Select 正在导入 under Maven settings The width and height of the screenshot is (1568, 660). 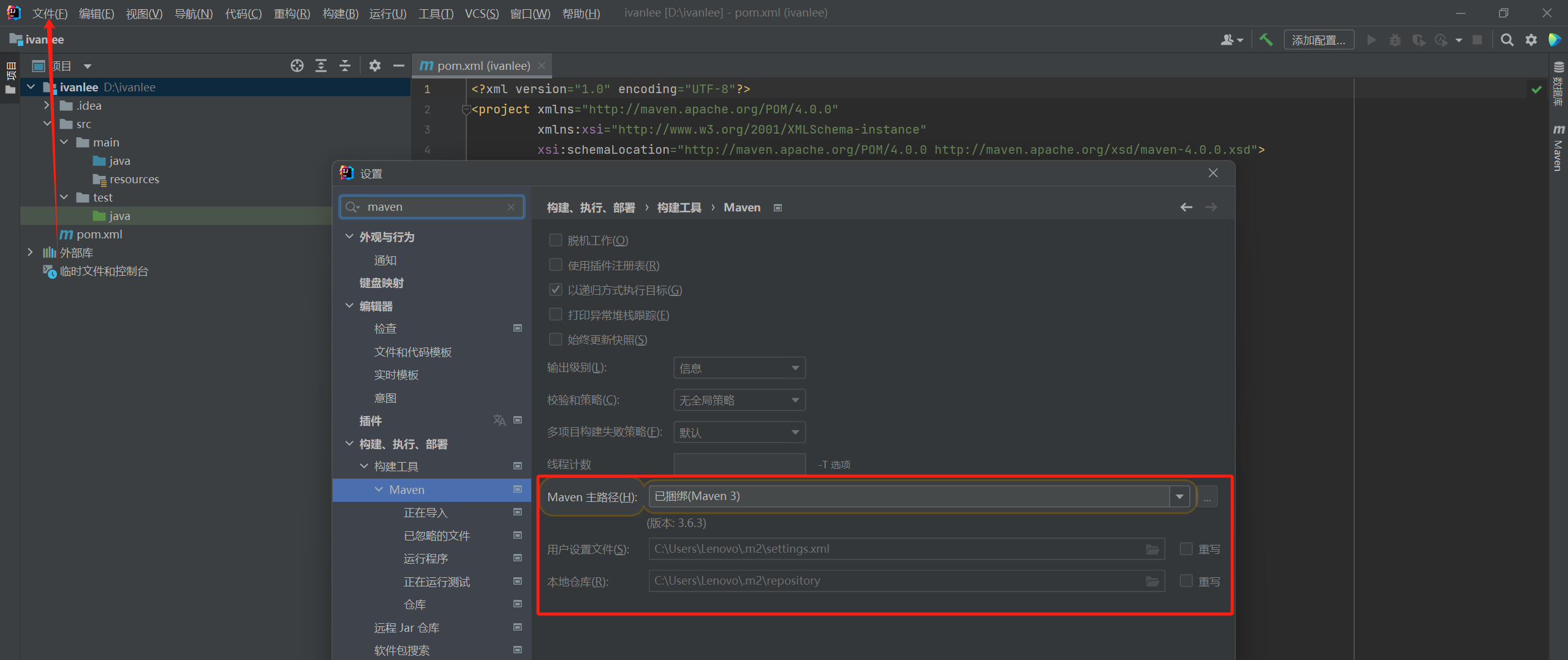[x=425, y=512]
